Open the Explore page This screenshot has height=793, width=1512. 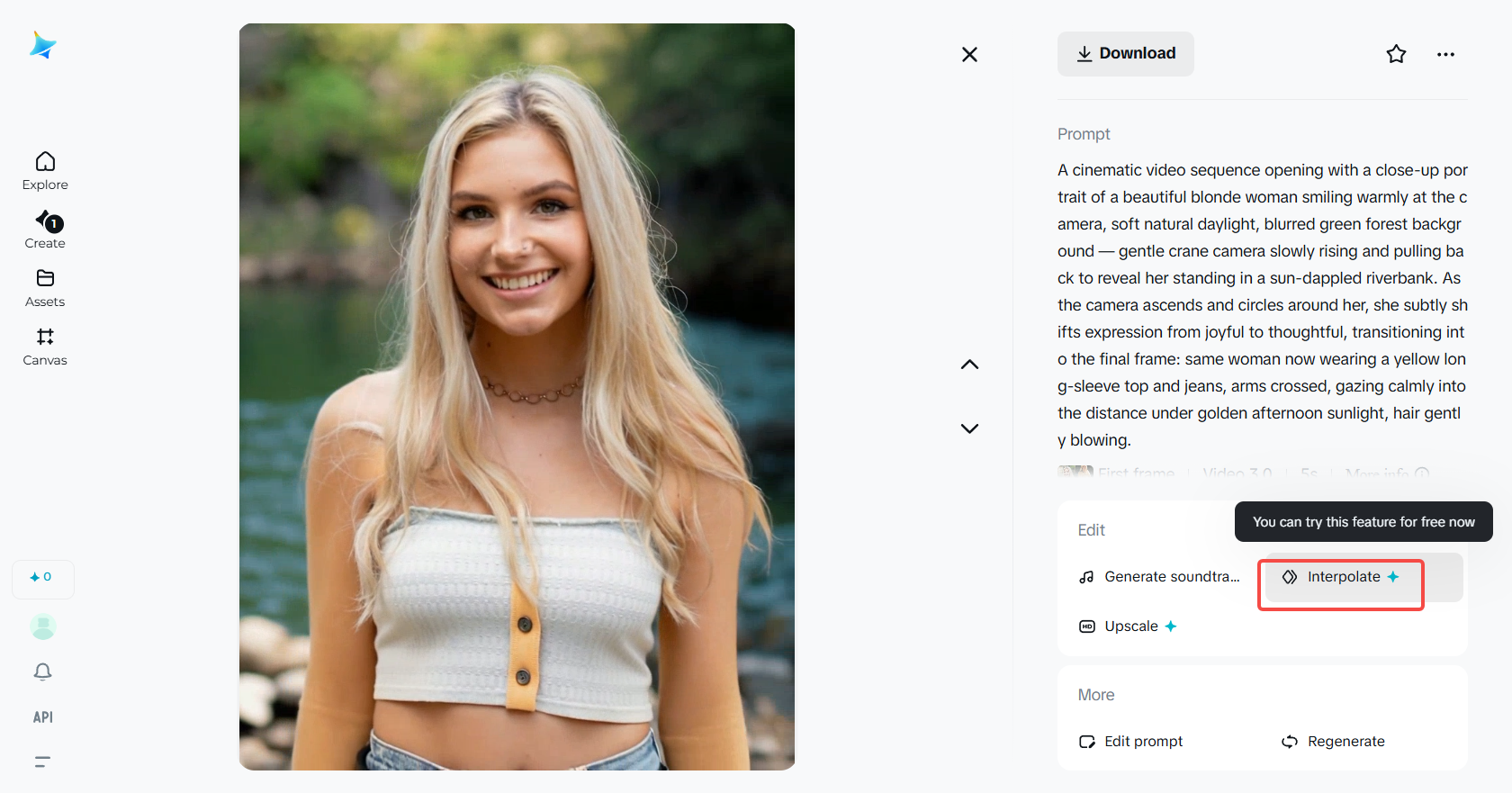45,170
